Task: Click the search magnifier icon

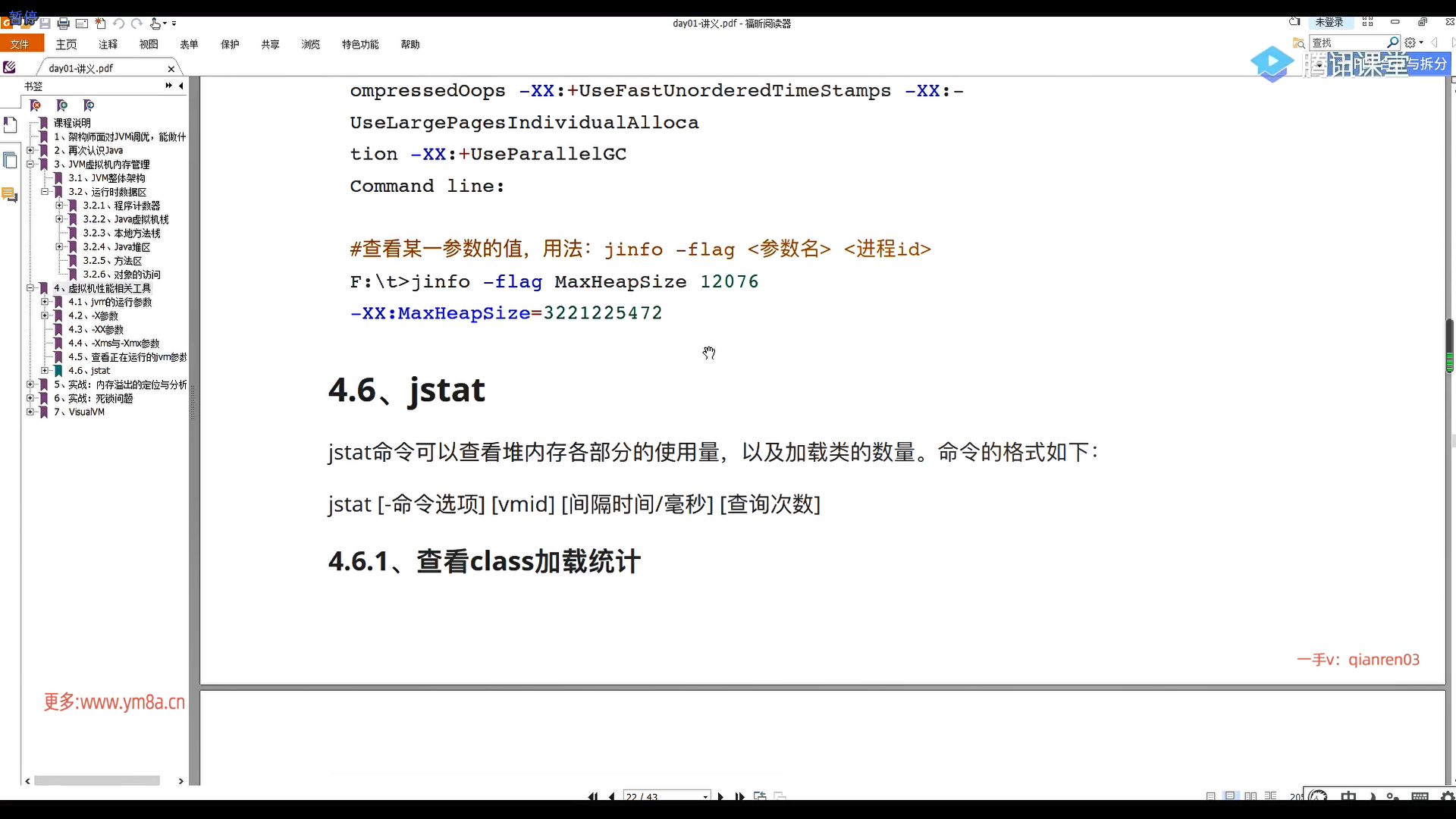Action: click(x=1392, y=43)
